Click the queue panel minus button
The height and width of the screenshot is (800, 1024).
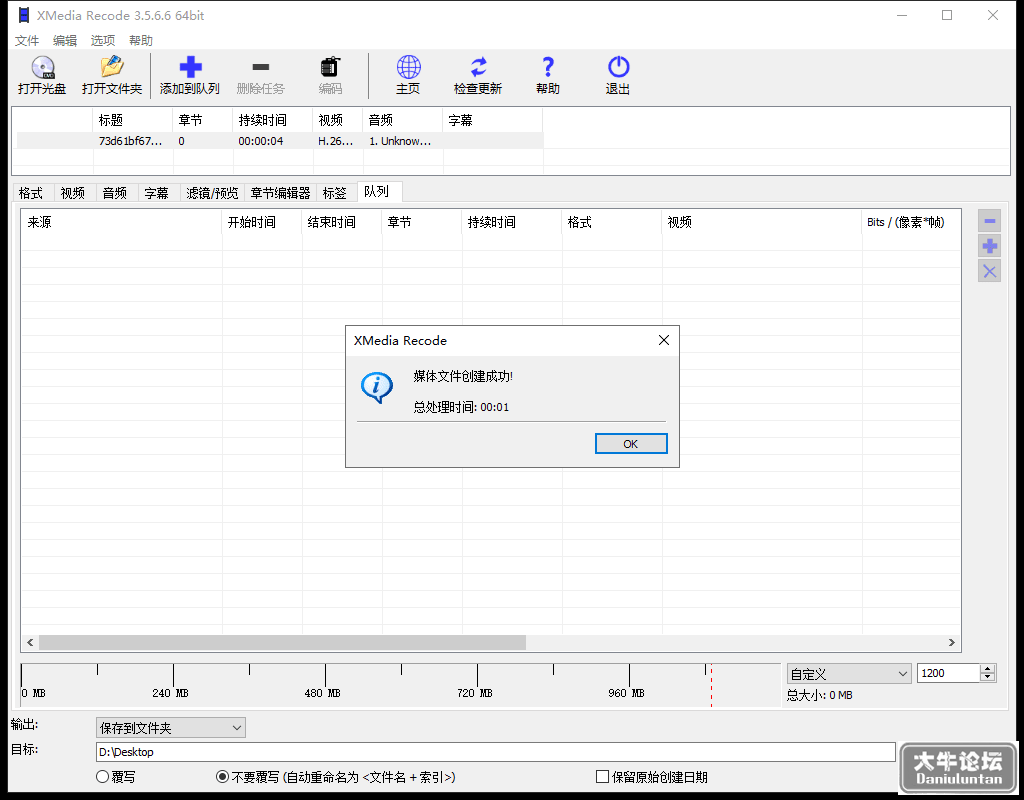click(x=989, y=221)
